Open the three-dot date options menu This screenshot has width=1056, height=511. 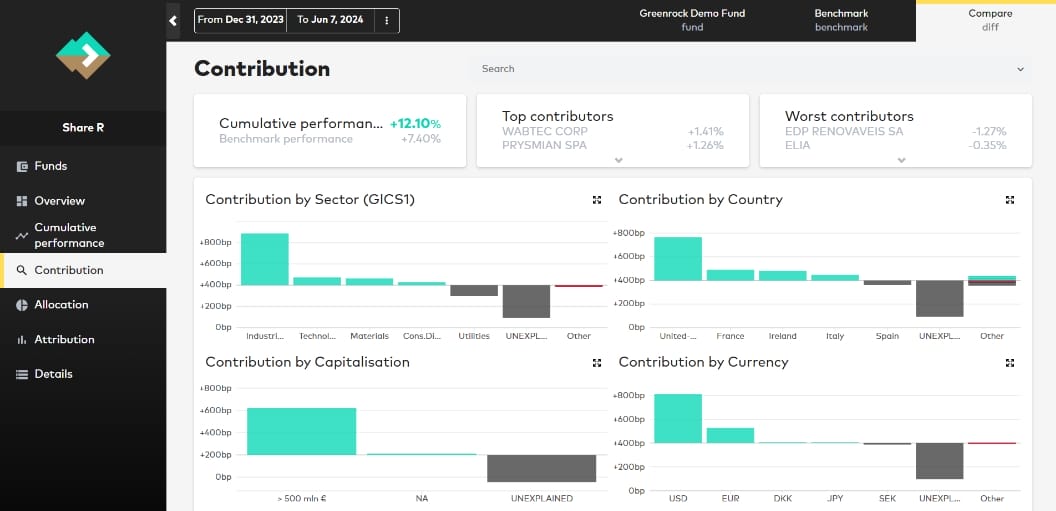(386, 20)
